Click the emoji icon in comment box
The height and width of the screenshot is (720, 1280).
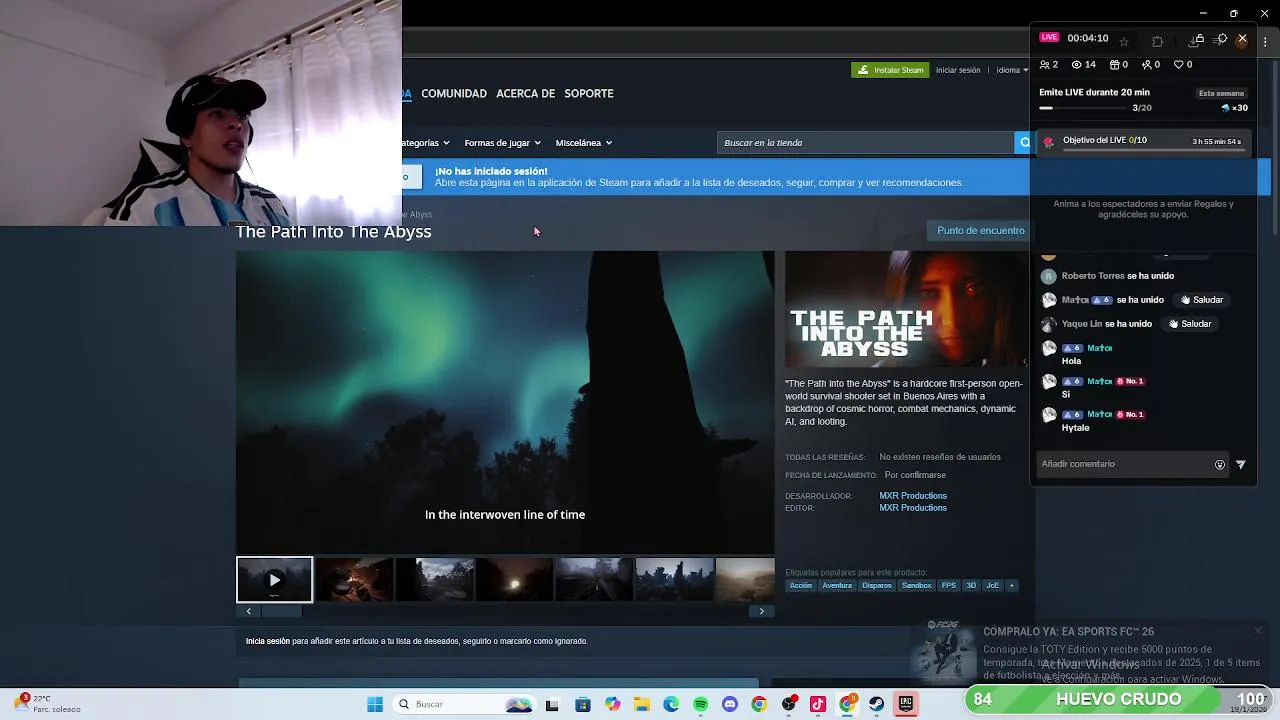click(1220, 464)
